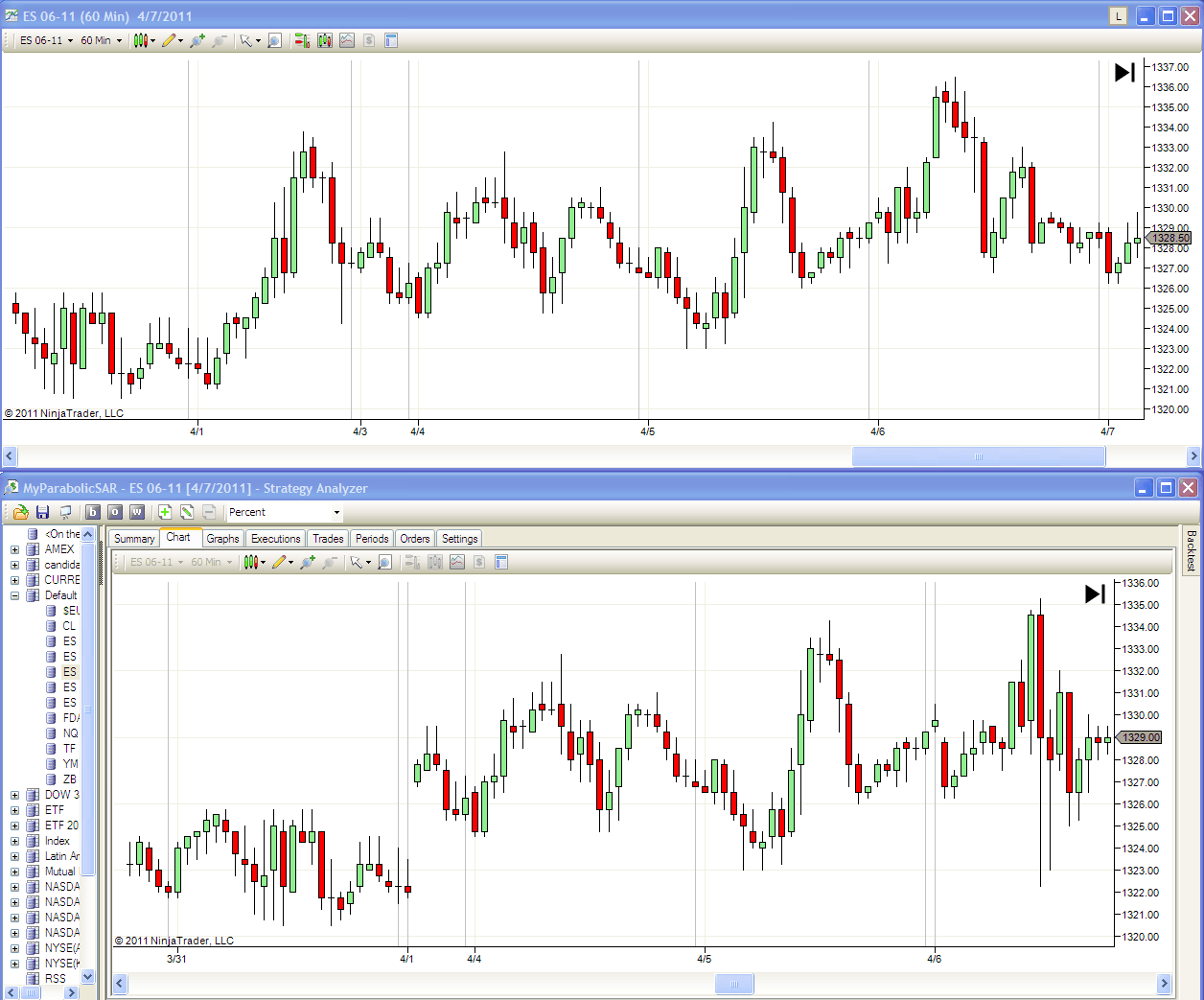The image size is (1204, 1000).
Task: Click zoom out magnifier in top chart toolbar
Action: coord(220,40)
